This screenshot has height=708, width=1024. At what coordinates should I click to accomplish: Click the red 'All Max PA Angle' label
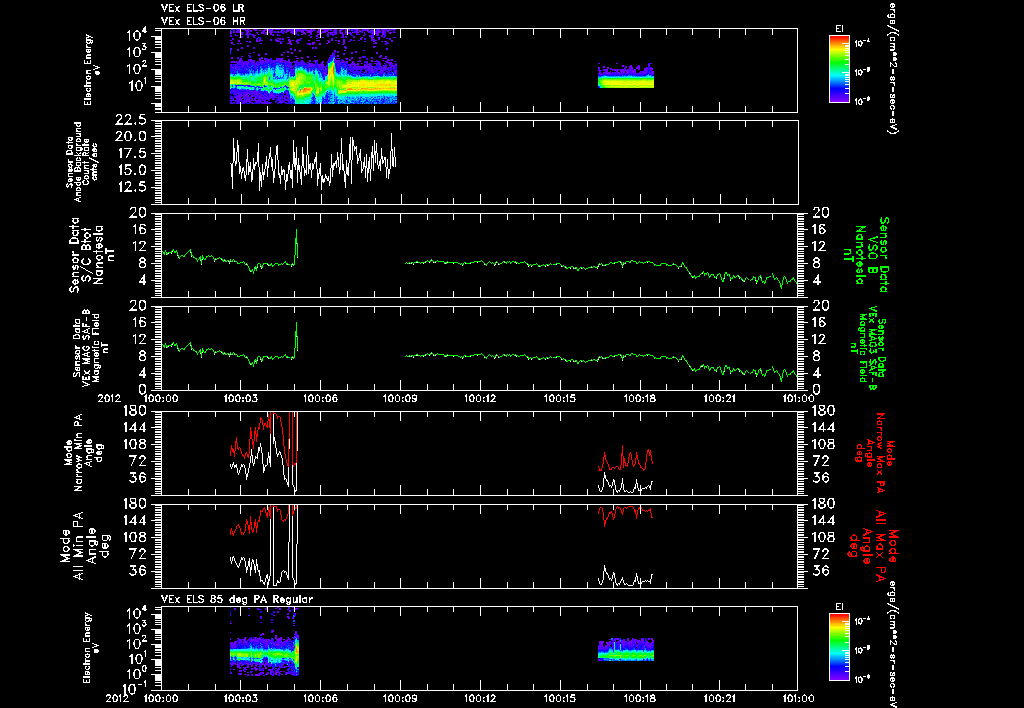tap(874, 545)
